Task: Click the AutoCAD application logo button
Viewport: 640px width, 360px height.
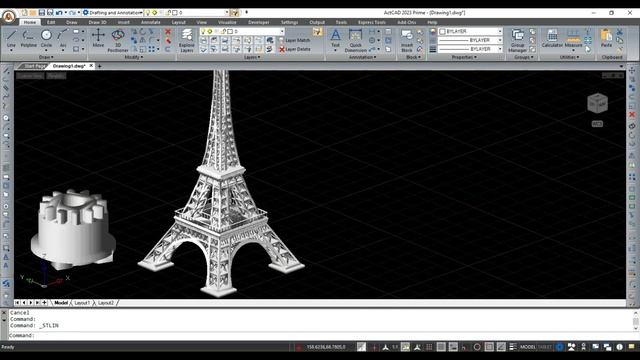Action: tap(9, 16)
